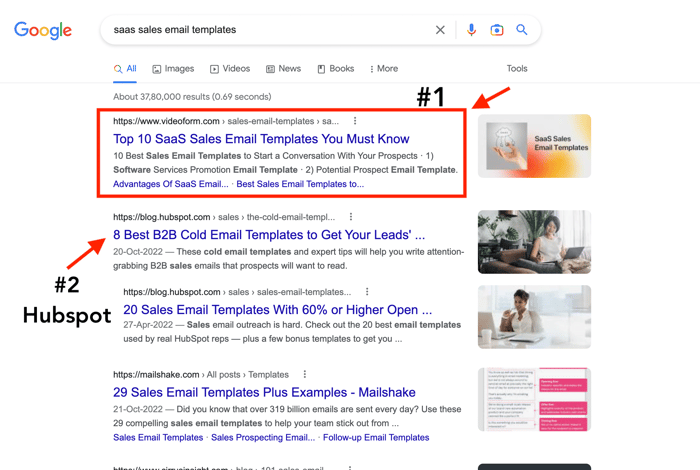700x470 pixels.
Task: Open 29 Sales Email Templates Mailshake link
Action: 264,392
